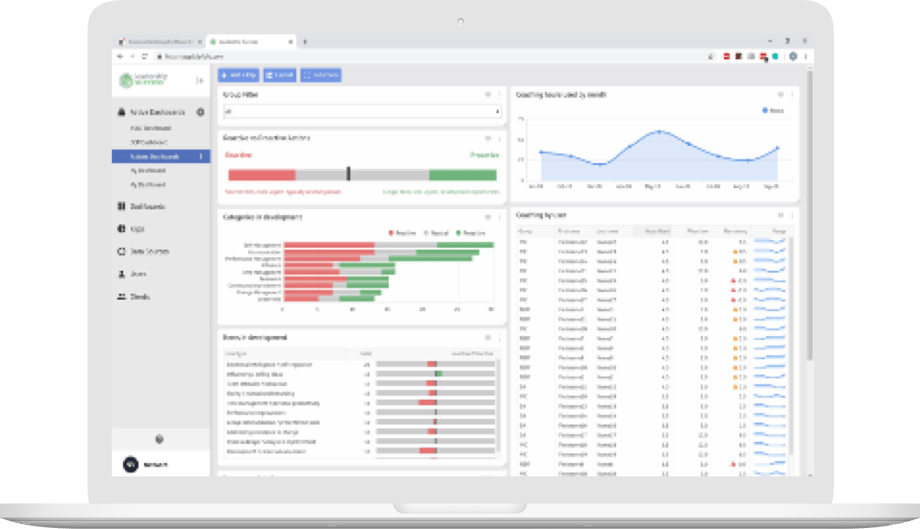Sort Coaching by user table by Usage column
The height and width of the screenshot is (529, 920).
(779, 231)
